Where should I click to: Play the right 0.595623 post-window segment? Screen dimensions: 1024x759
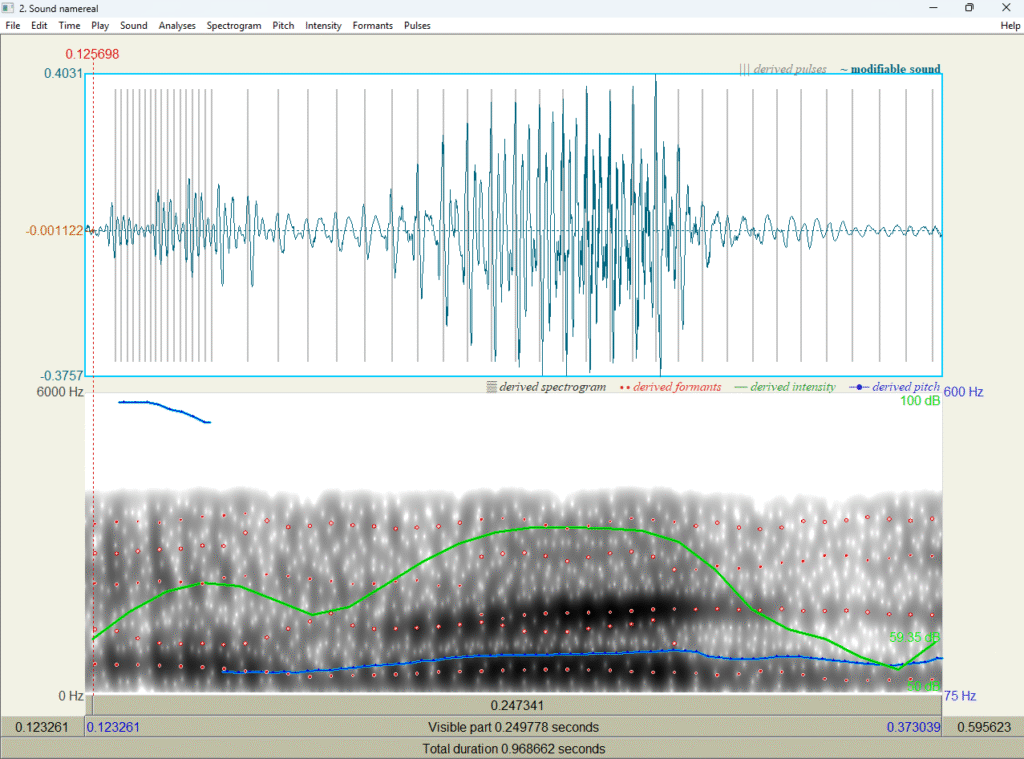(x=983, y=727)
